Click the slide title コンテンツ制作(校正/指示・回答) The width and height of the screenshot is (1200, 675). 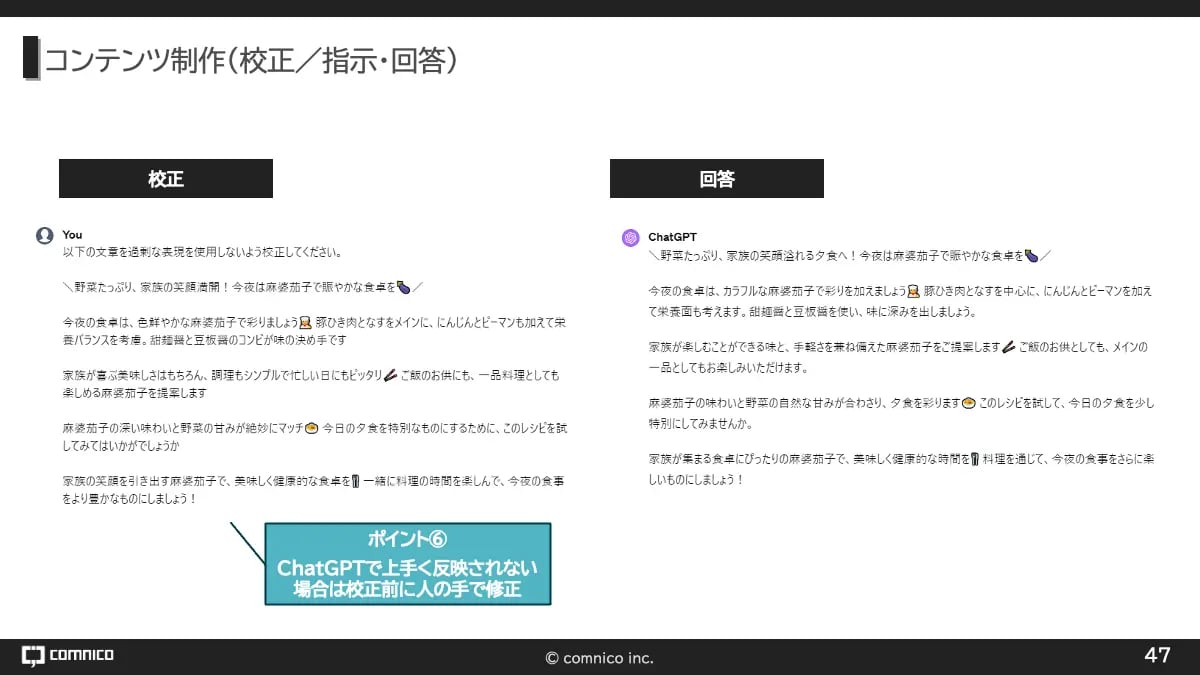click(251, 60)
